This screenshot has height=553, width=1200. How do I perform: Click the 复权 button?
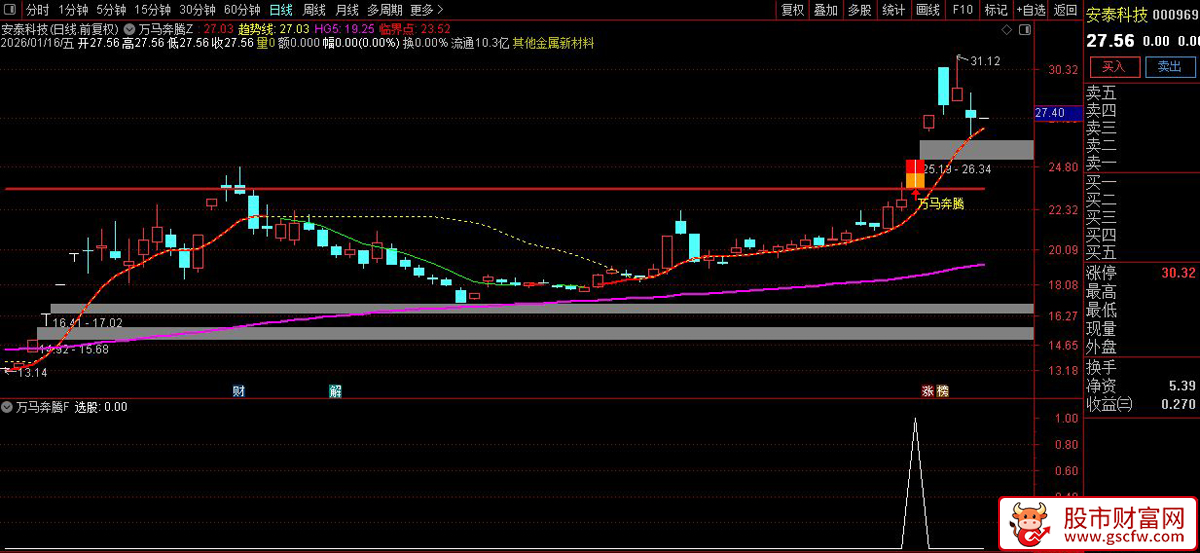792,10
